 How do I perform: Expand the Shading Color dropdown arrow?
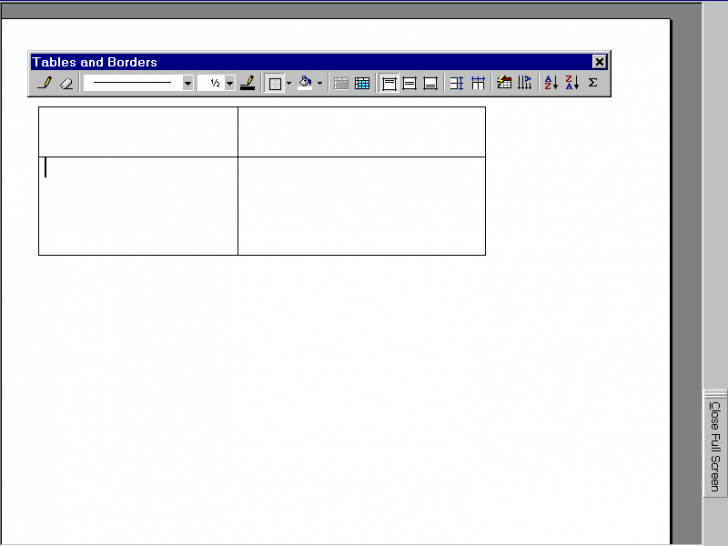[x=320, y=84]
